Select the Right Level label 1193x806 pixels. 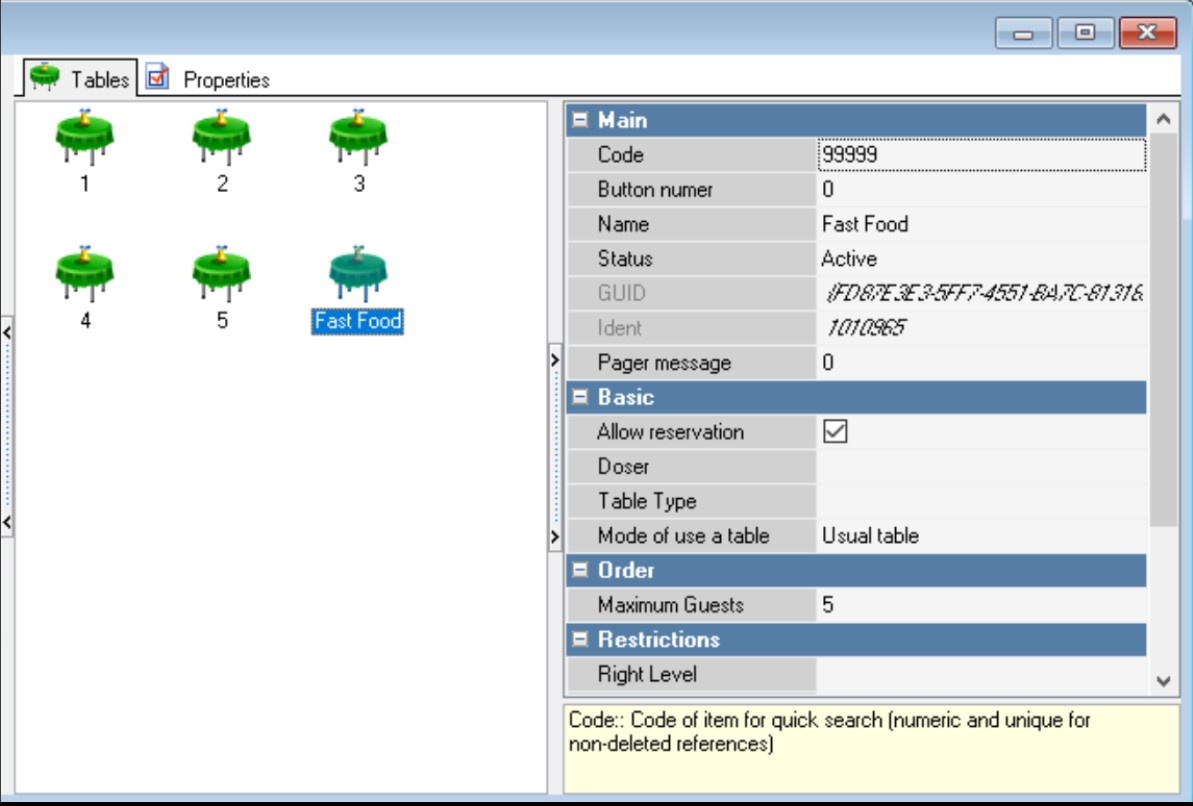coord(647,674)
